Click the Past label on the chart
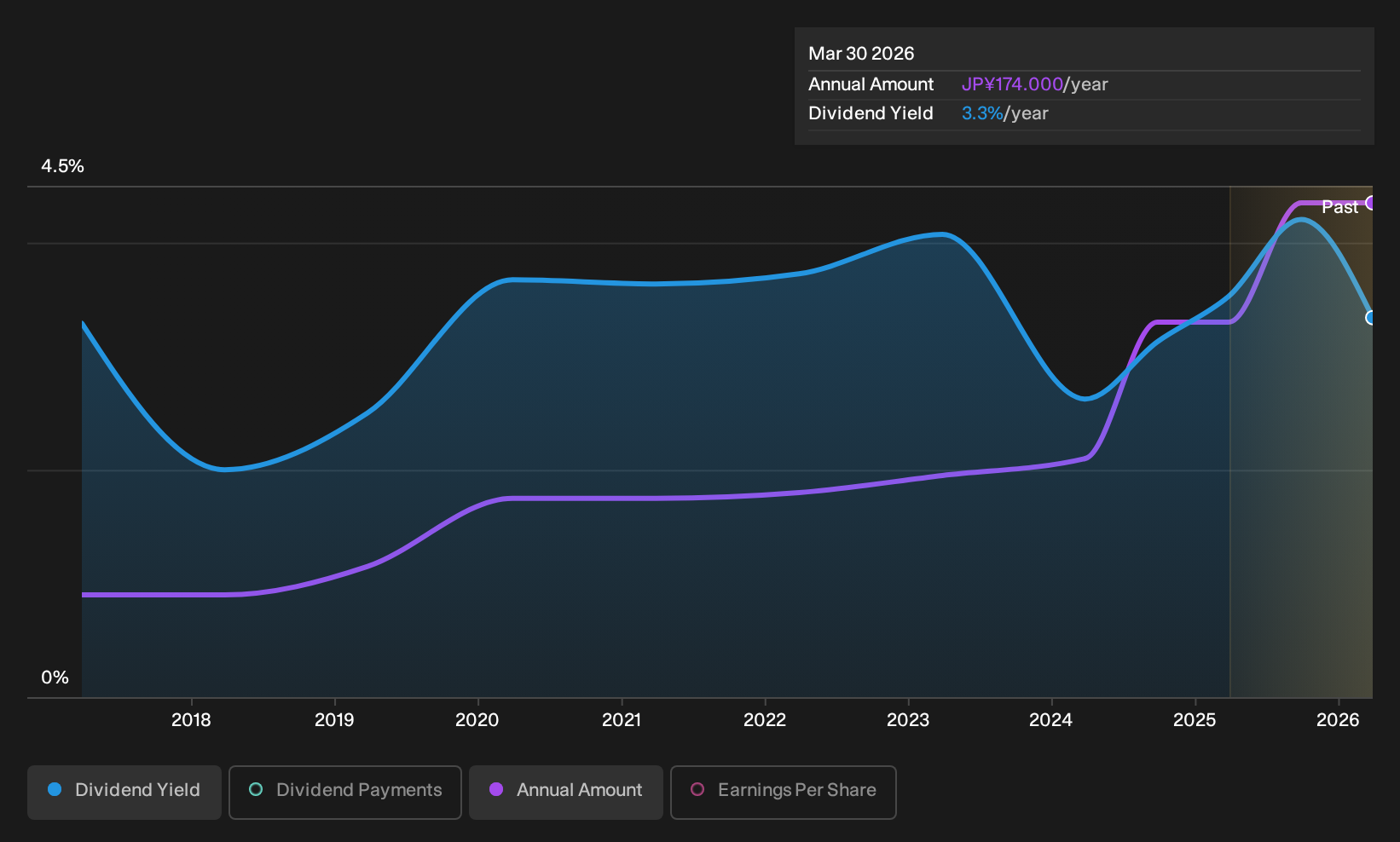 coord(1339,207)
